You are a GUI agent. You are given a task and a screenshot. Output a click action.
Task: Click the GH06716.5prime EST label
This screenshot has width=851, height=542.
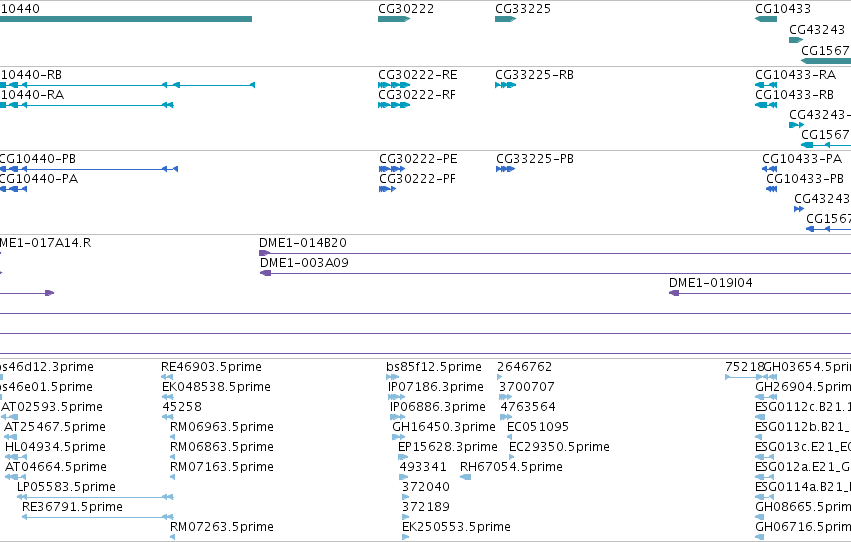pos(803,527)
